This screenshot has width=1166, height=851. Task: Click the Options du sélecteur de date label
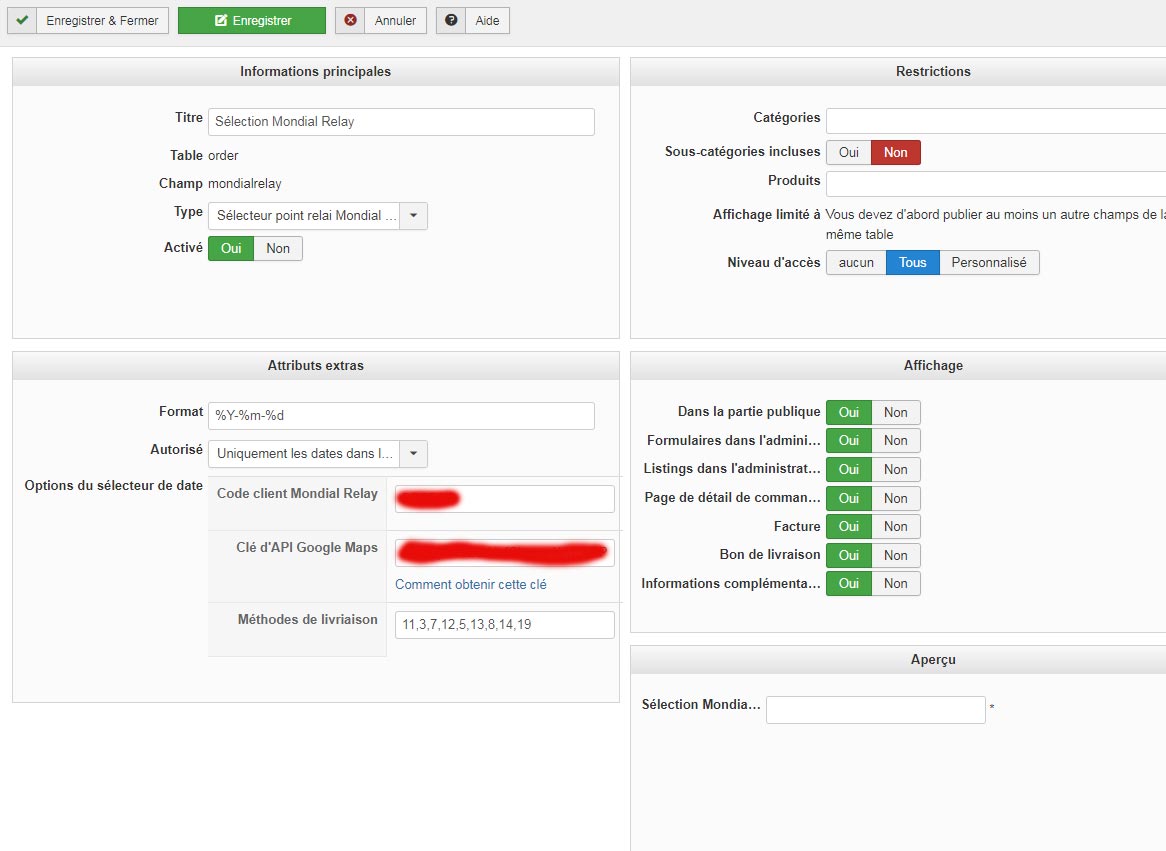click(113, 485)
